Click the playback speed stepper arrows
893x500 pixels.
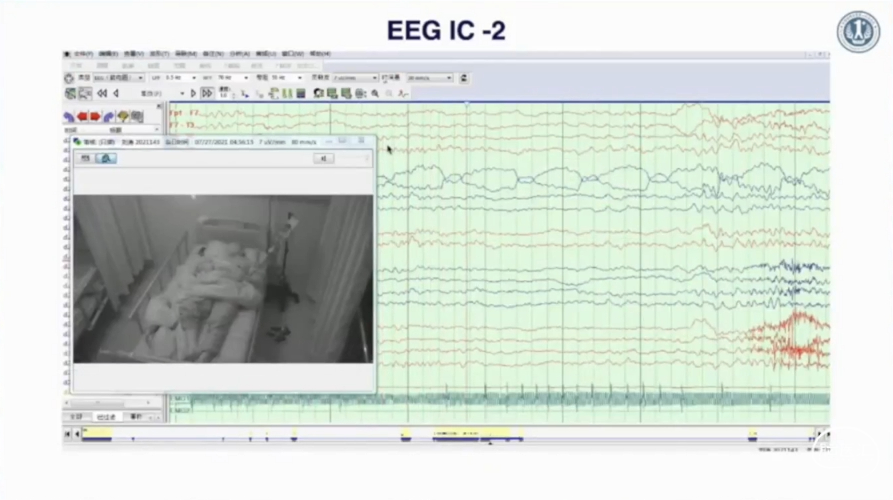click(234, 96)
